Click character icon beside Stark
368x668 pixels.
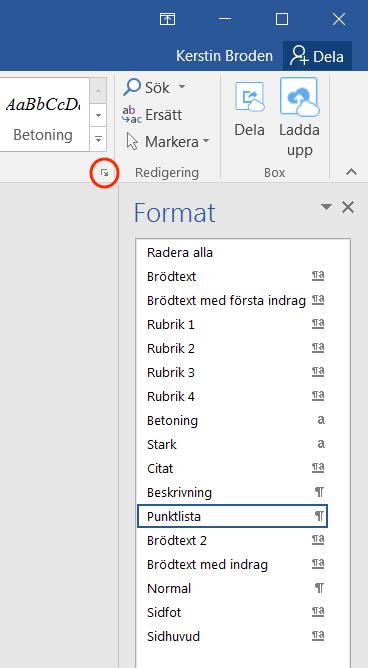click(x=321, y=444)
